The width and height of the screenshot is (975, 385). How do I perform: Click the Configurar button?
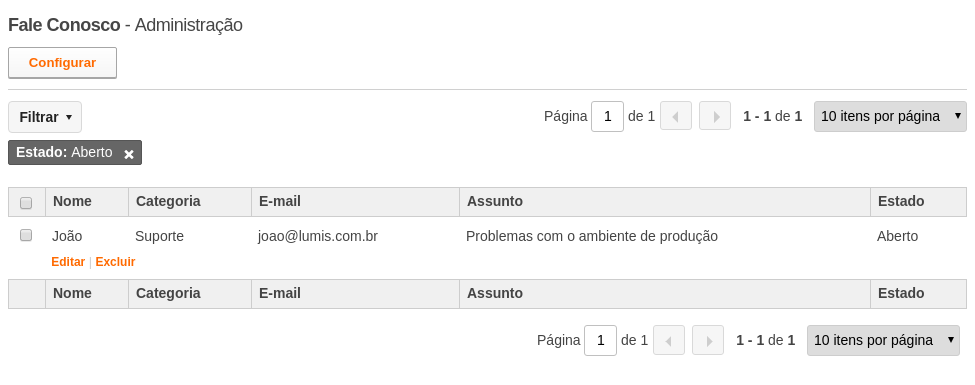[62, 63]
